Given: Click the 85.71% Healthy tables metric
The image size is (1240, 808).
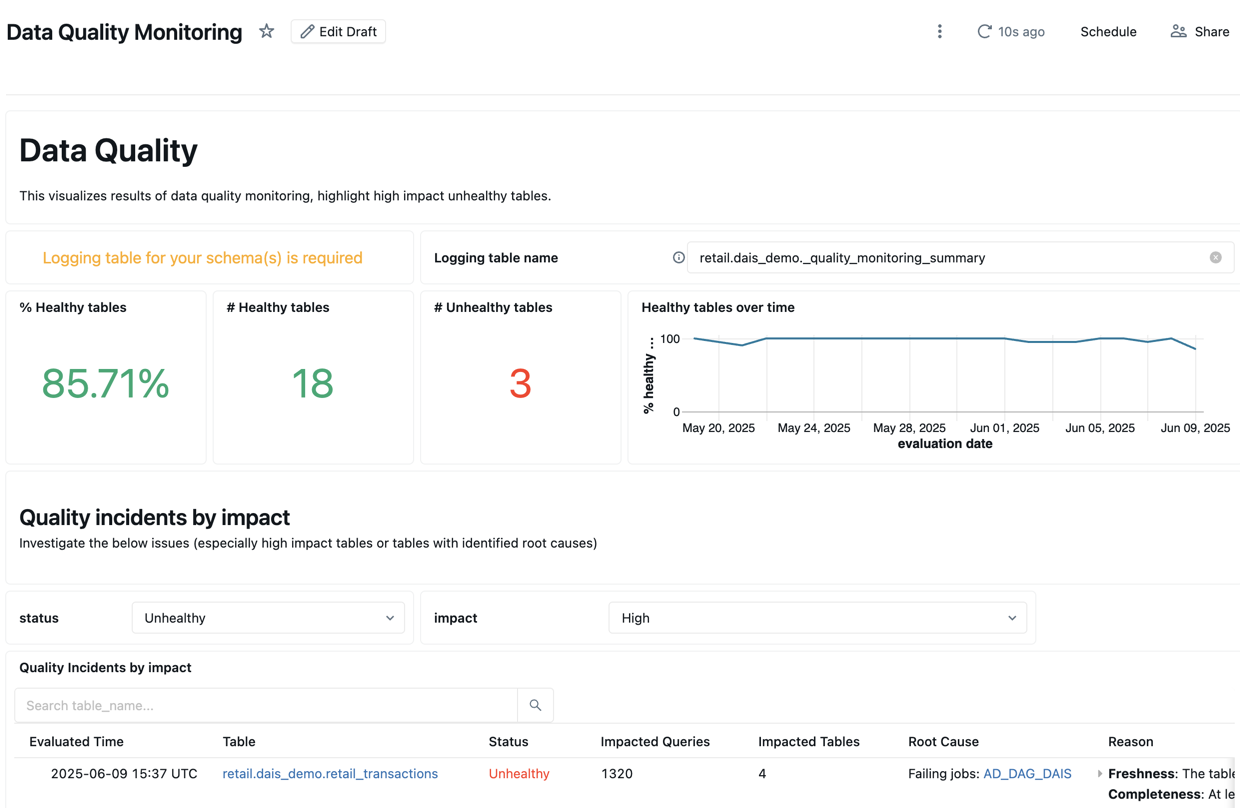Looking at the screenshot, I should point(104,384).
